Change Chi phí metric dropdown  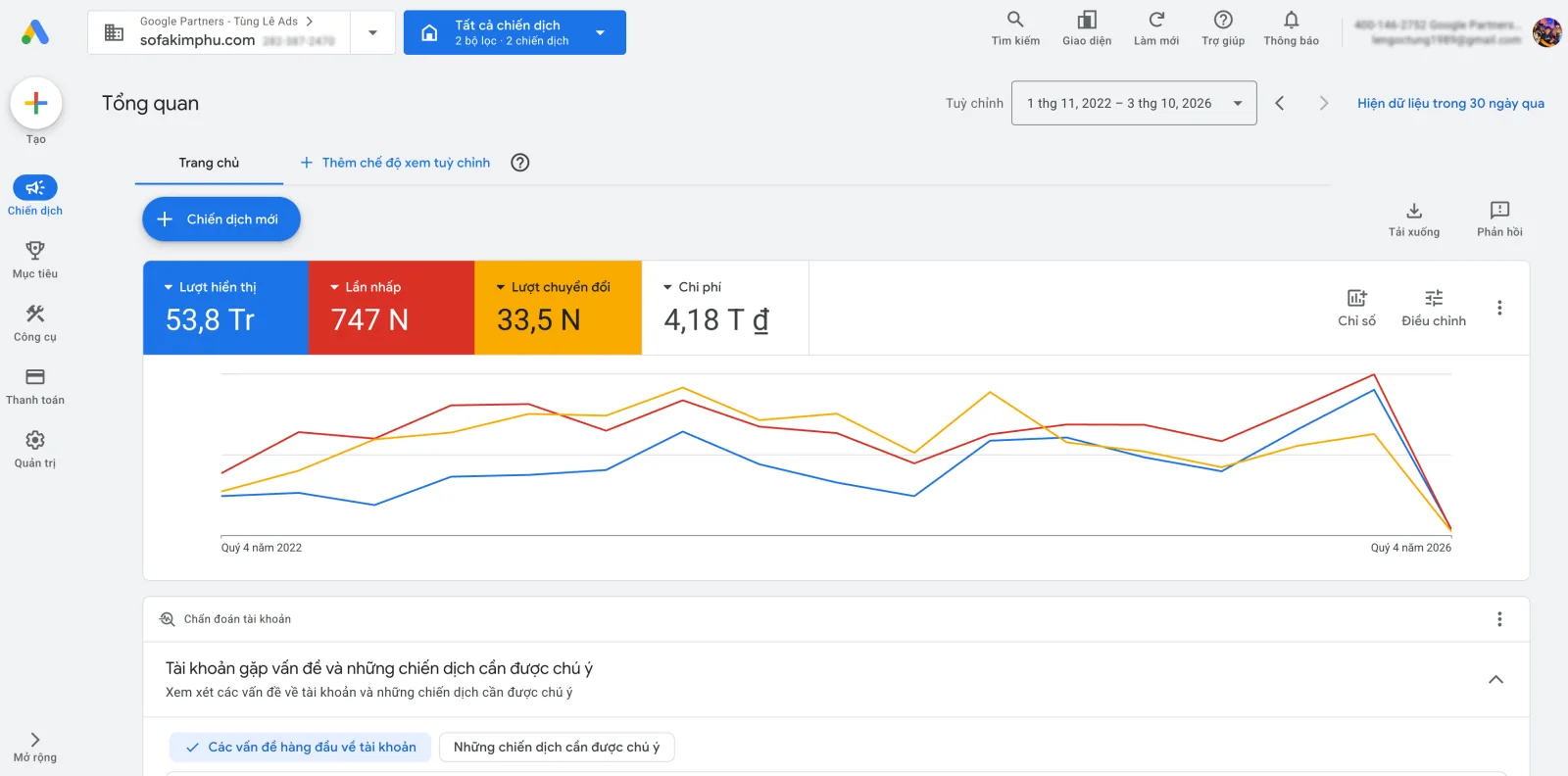point(692,287)
